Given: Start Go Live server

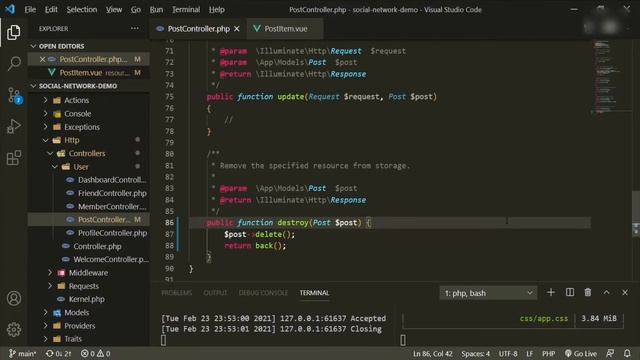Looking at the screenshot, I should [580, 353].
